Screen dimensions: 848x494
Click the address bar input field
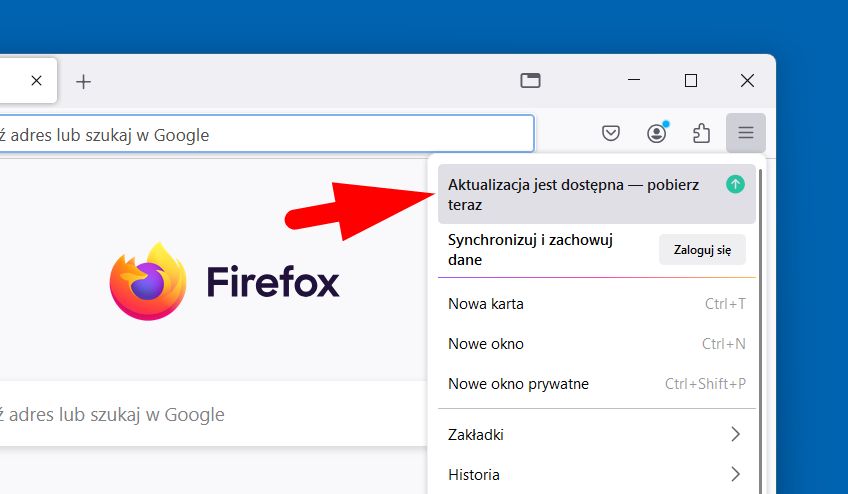(x=267, y=134)
